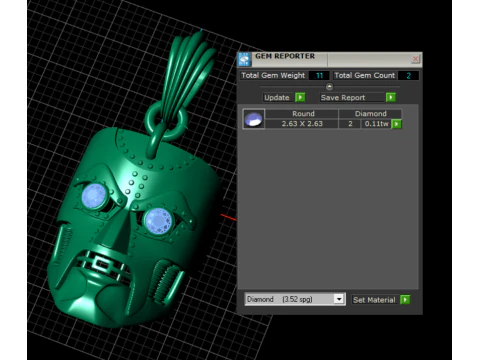Viewport: 480px width, 360px height.
Task: Click the Round shape cell
Action: pos(302,114)
